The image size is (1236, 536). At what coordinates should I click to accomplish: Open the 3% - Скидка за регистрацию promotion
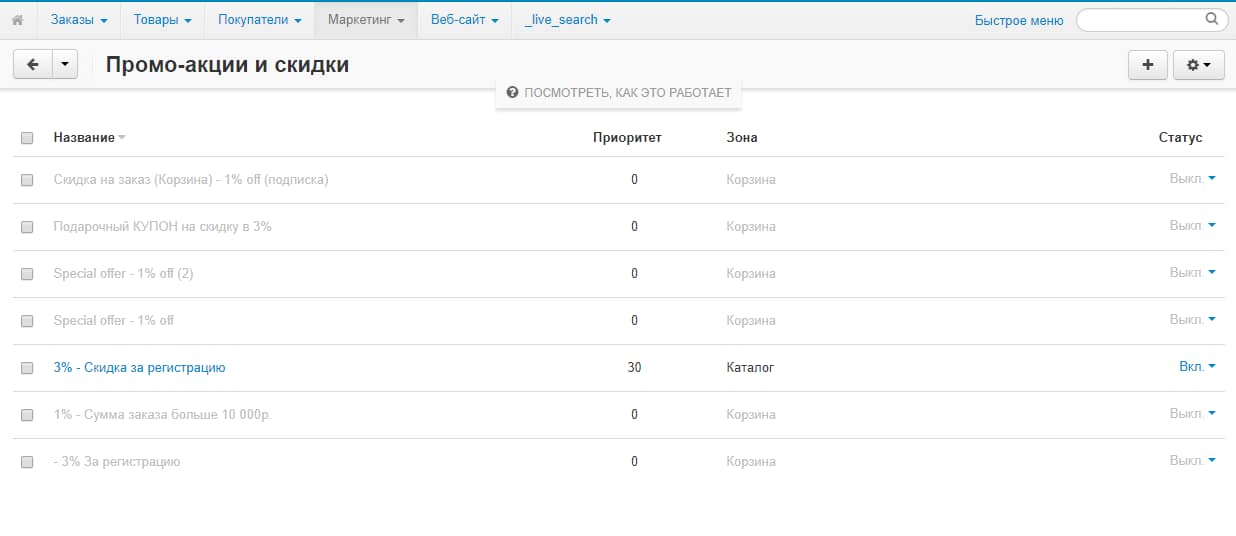(139, 368)
